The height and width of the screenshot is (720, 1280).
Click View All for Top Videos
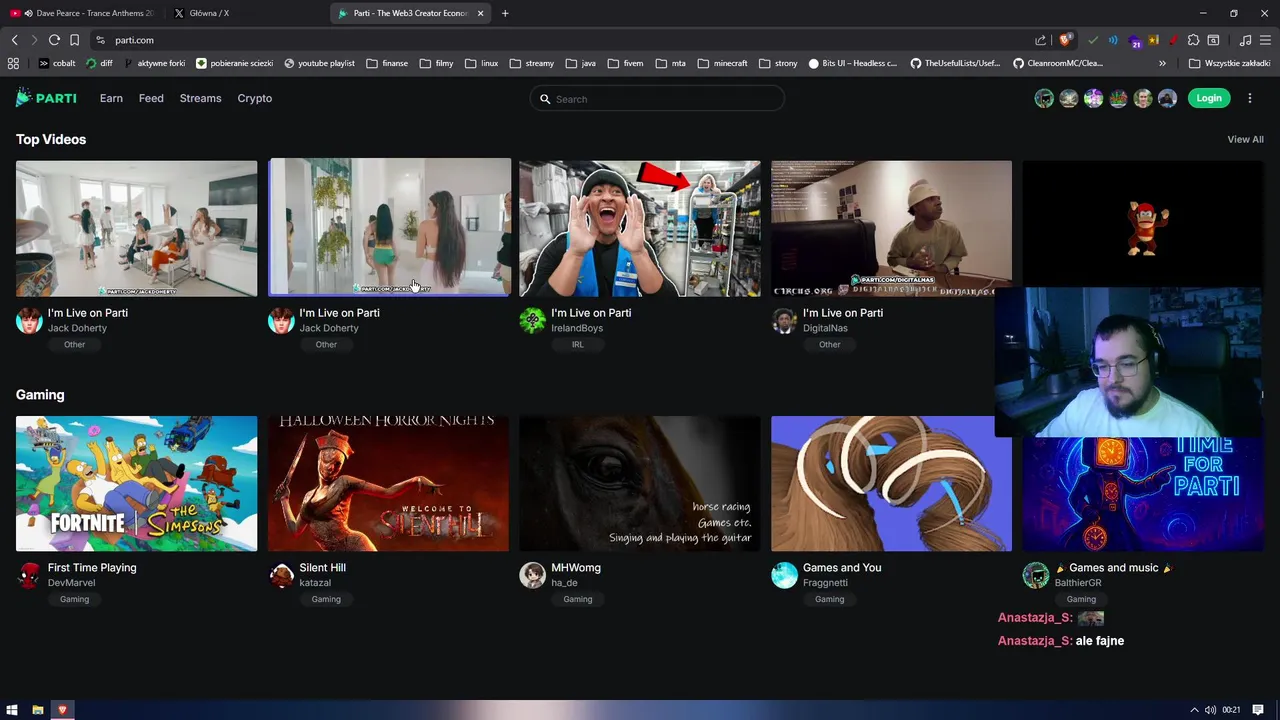[1245, 139]
